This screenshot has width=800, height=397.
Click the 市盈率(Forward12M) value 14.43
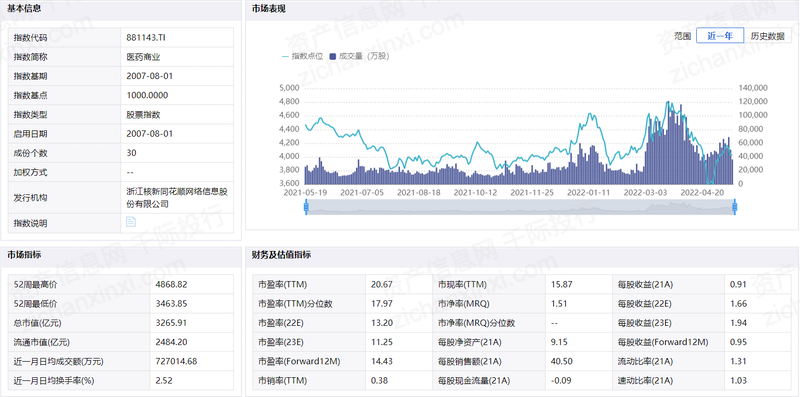[382, 361]
